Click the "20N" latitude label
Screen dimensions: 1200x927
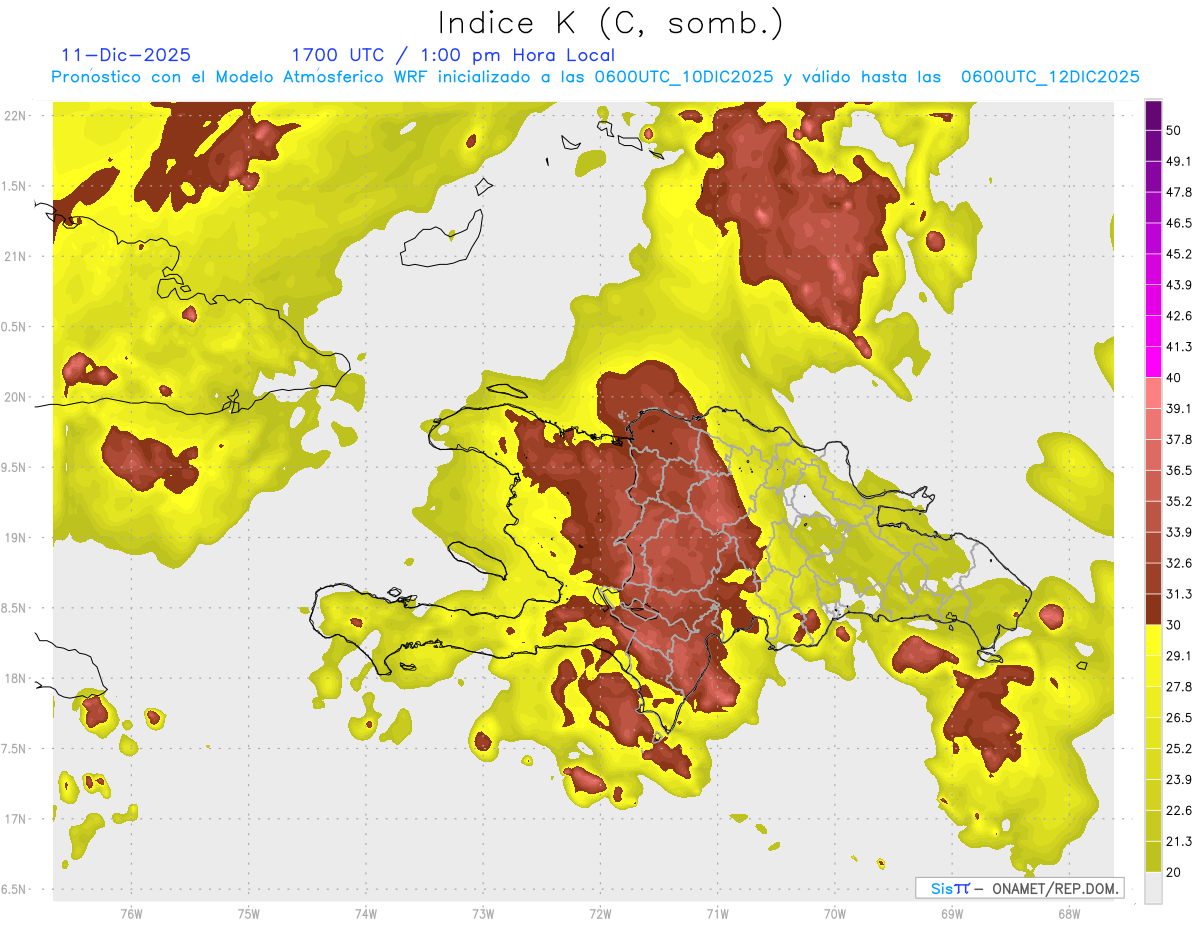pyautogui.click(x=16, y=397)
